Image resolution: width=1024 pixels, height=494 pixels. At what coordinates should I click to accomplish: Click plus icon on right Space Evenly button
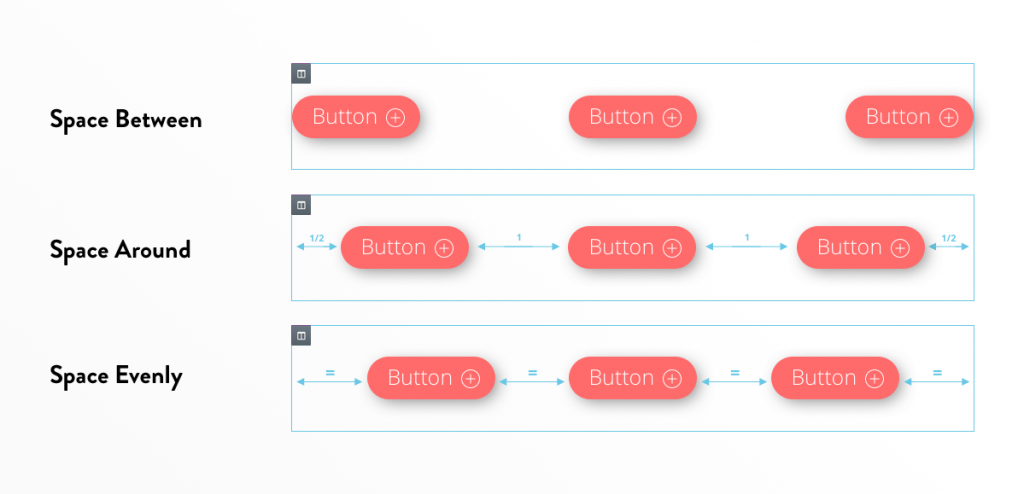[x=875, y=379]
